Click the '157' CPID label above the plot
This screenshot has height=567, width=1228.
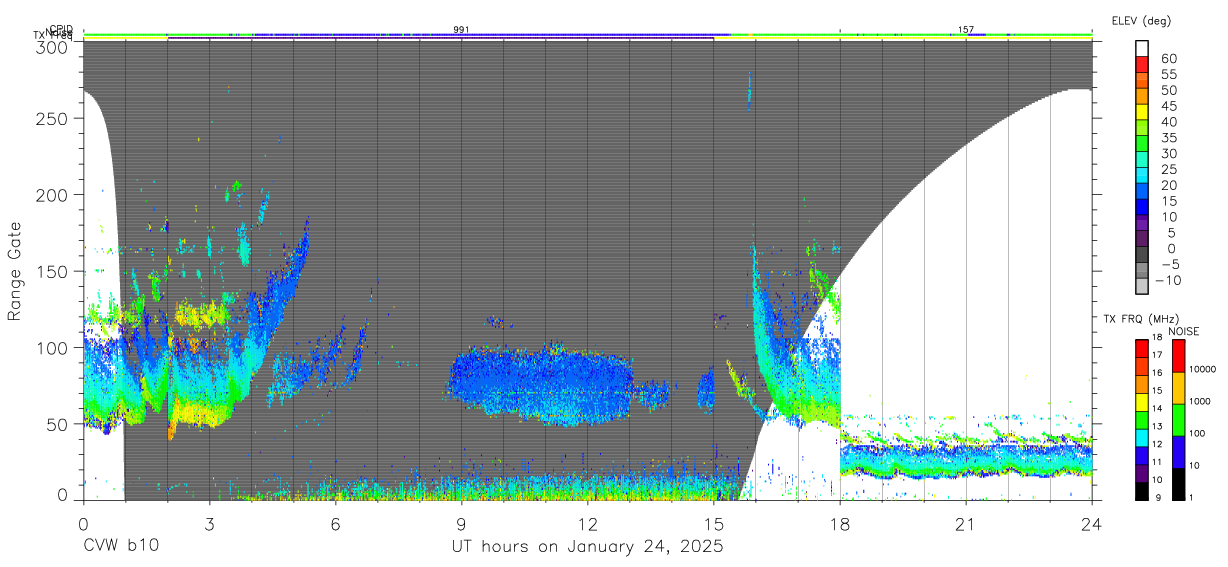point(965,30)
